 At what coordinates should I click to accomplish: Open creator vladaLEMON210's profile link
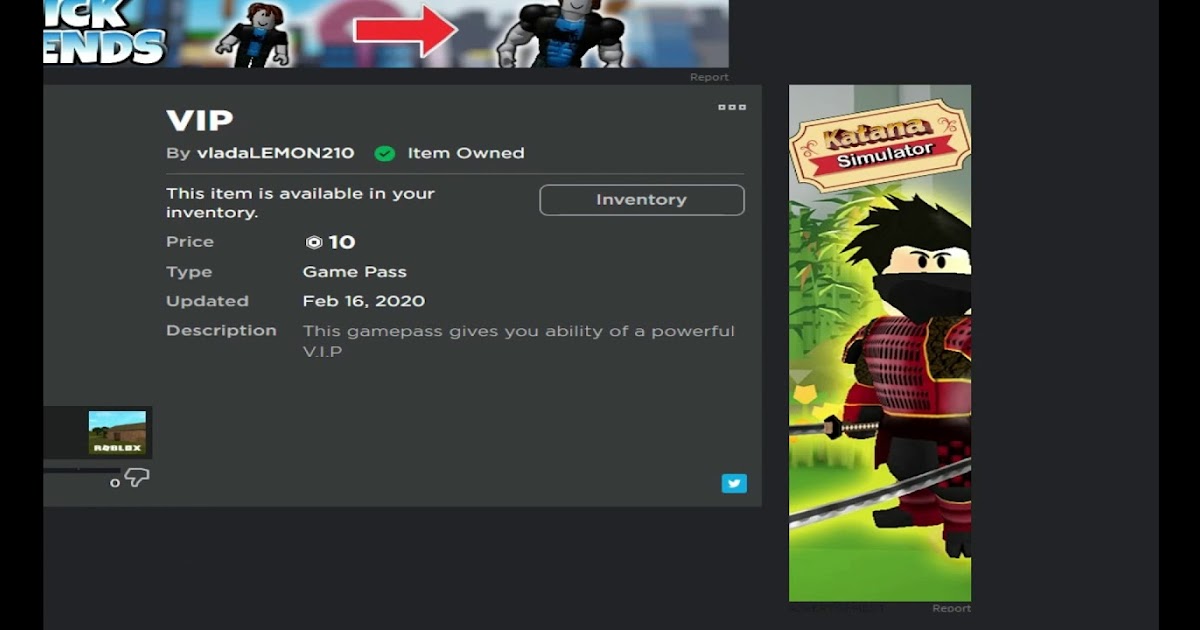[275, 153]
